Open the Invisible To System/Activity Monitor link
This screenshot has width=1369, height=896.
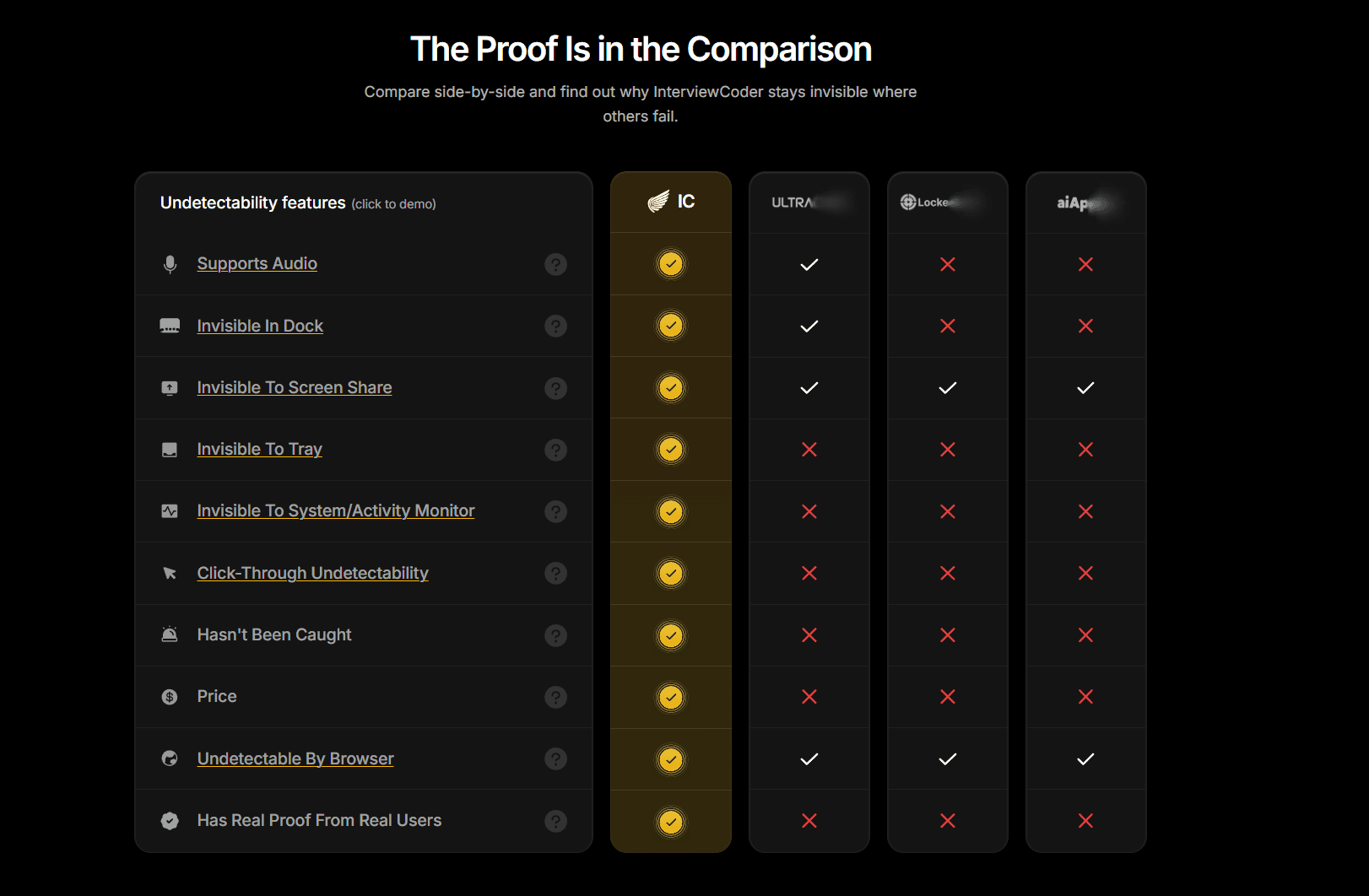335,510
